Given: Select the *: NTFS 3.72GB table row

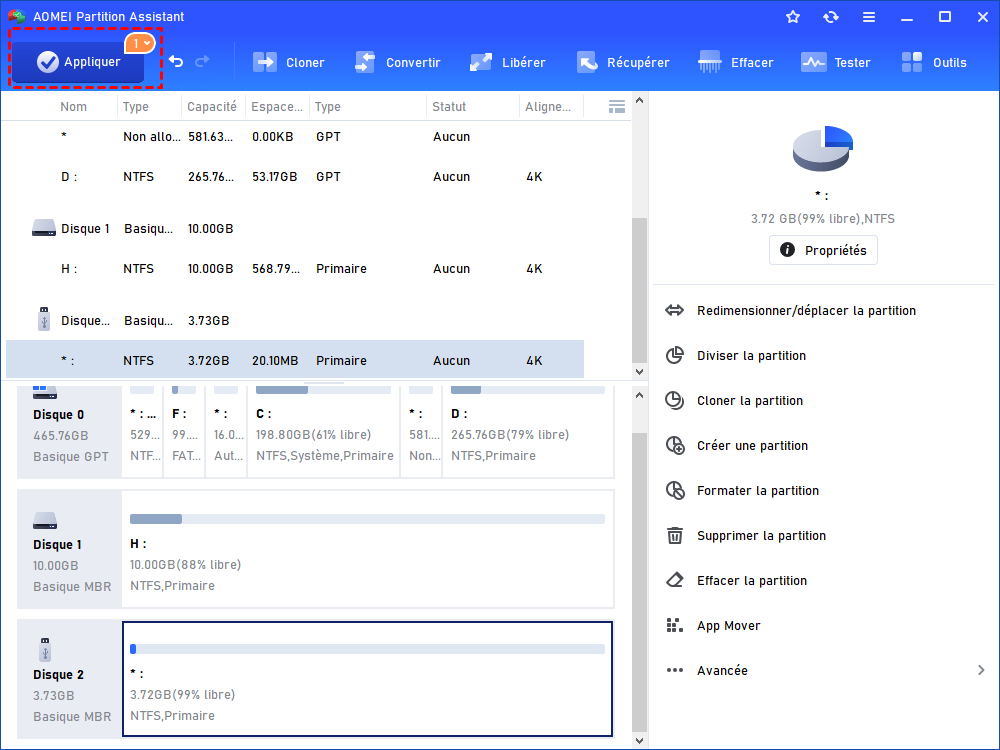Looking at the screenshot, I should point(295,360).
